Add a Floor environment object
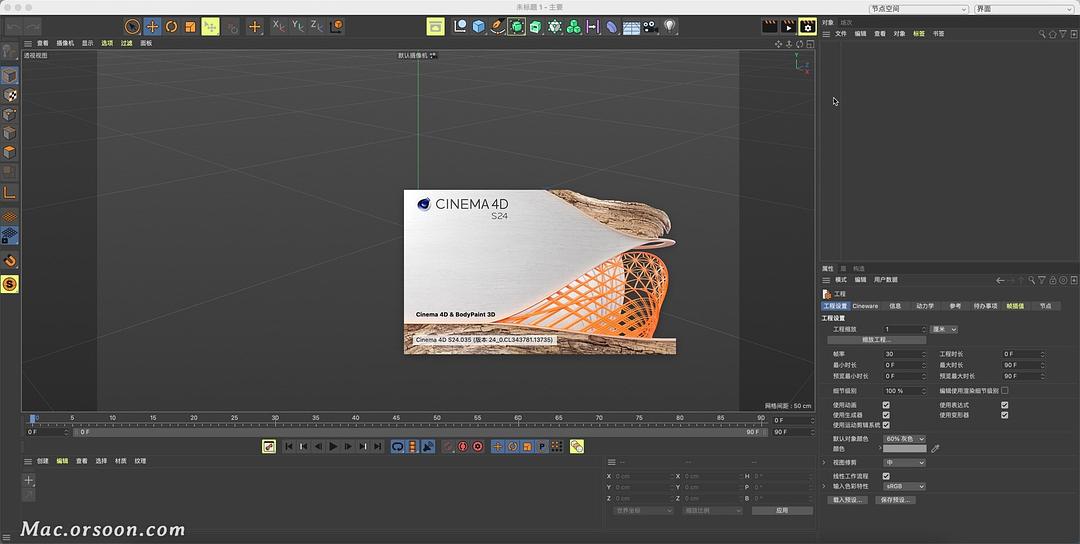 point(632,28)
